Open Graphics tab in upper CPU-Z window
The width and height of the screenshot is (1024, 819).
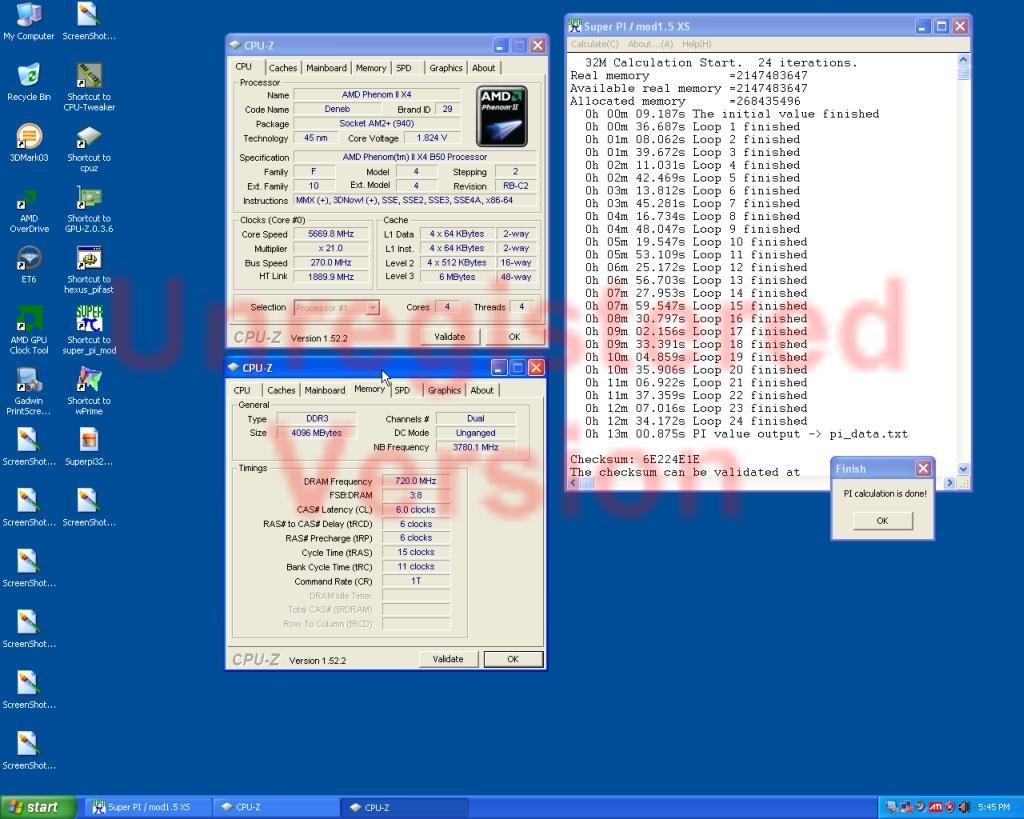click(445, 68)
